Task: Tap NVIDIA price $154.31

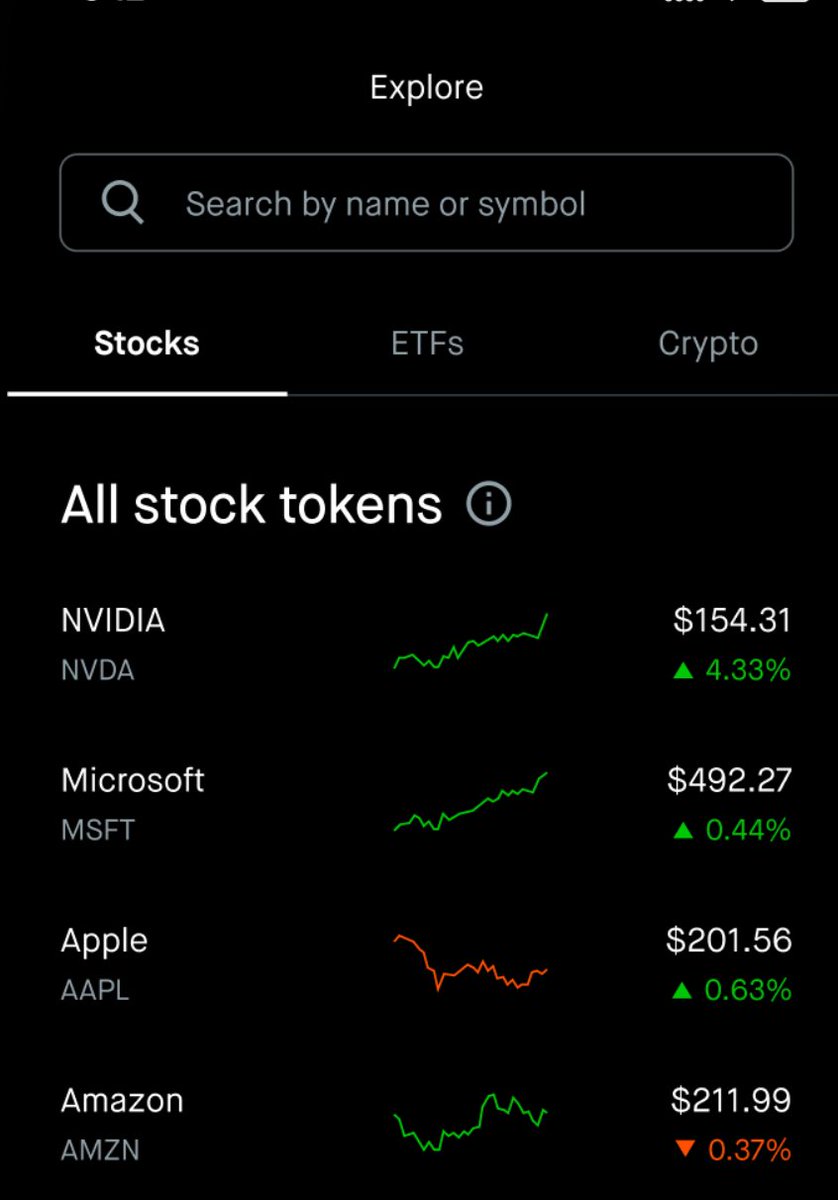Action: (x=732, y=621)
